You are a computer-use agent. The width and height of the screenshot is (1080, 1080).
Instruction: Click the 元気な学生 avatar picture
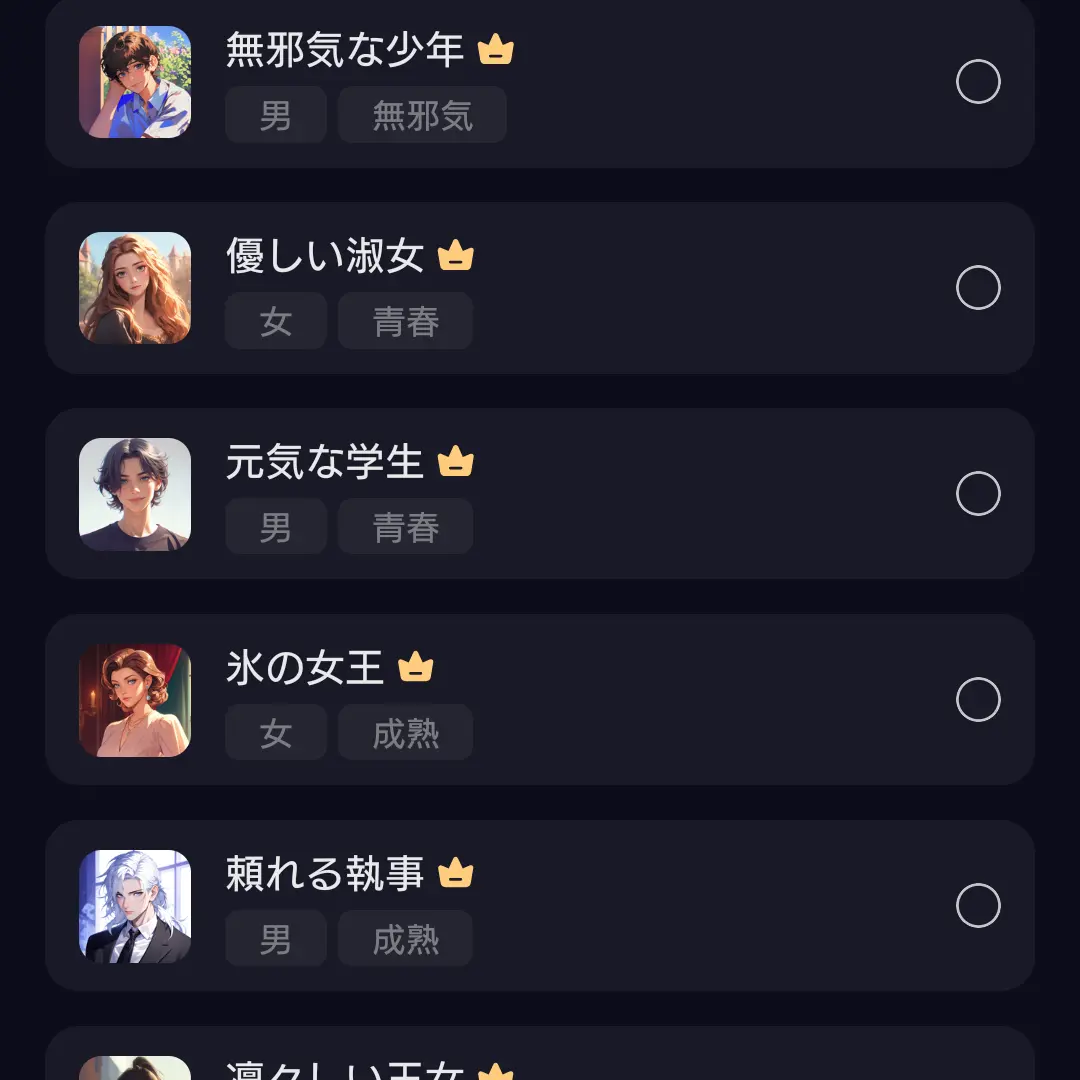point(135,494)
